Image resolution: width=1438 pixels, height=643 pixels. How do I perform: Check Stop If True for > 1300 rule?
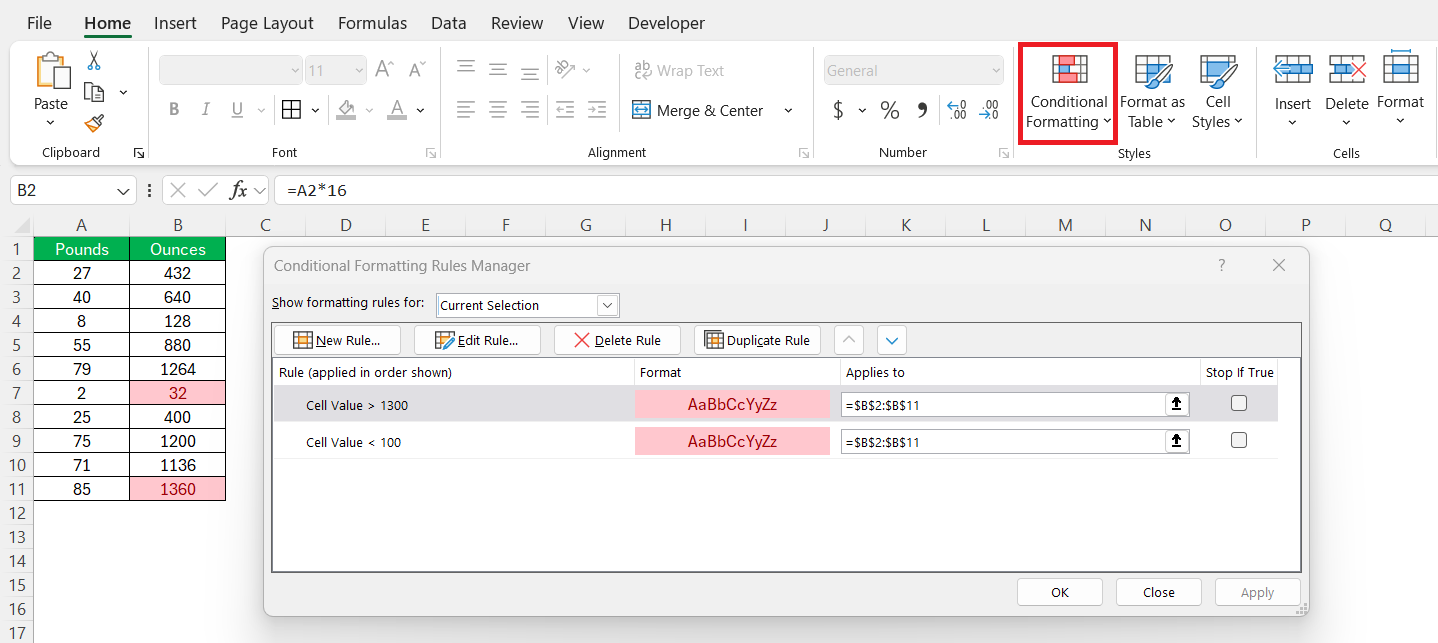coord(1239,403)
